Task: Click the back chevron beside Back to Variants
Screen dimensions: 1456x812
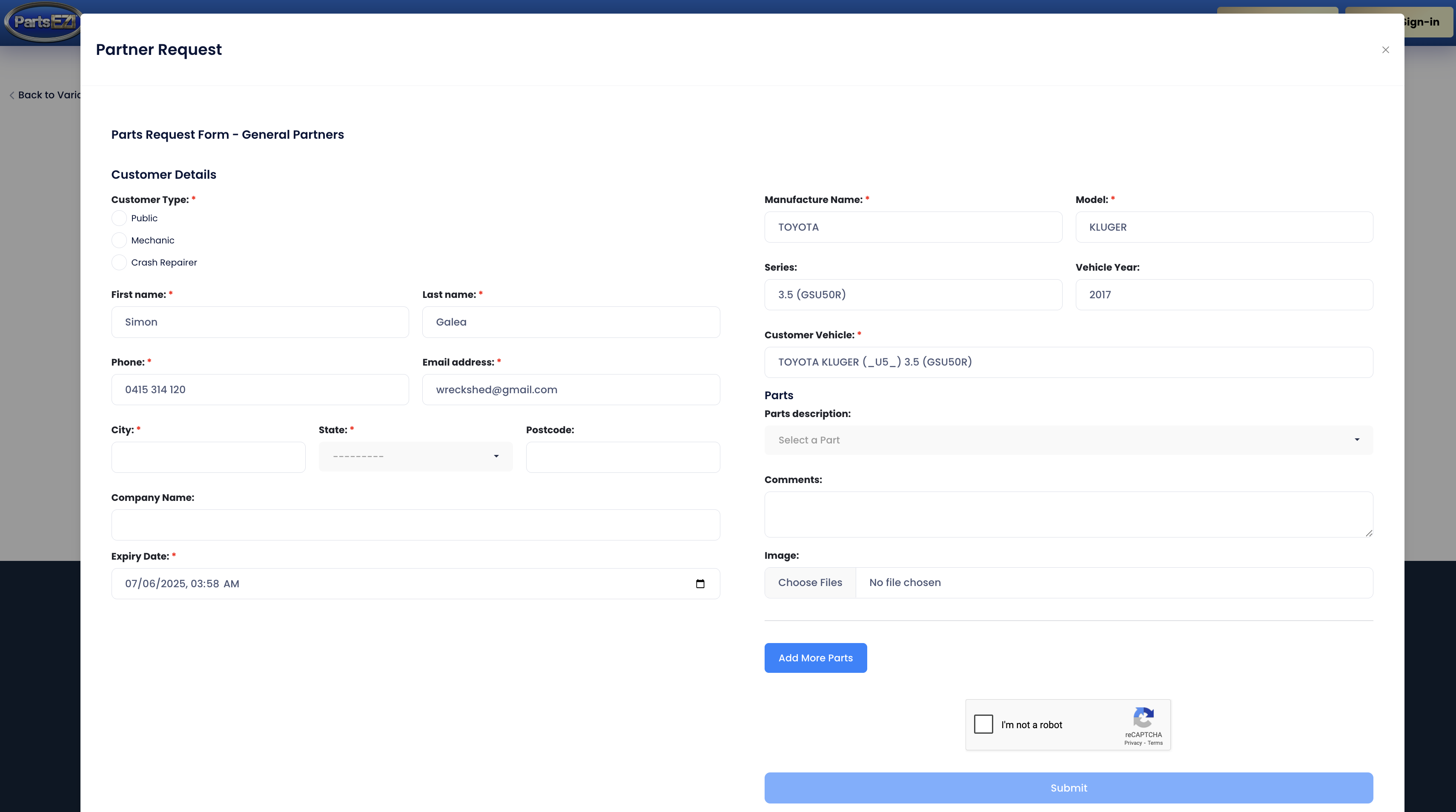Action: pos(12,95)
